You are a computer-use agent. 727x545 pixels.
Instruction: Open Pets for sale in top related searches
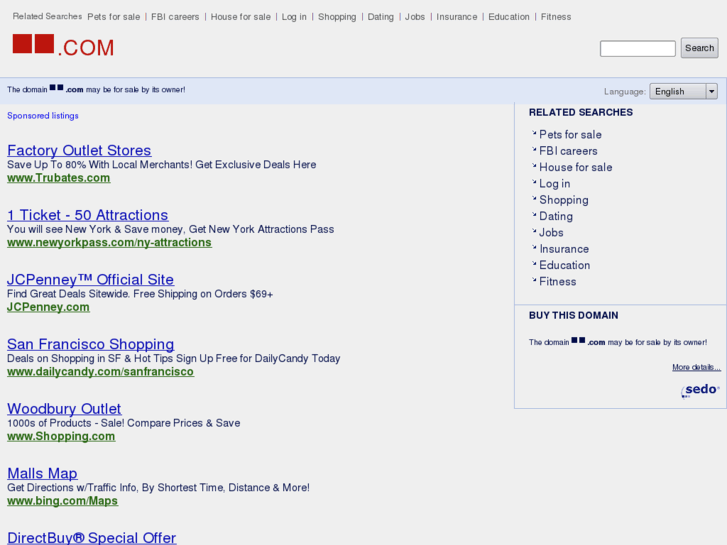114,17
